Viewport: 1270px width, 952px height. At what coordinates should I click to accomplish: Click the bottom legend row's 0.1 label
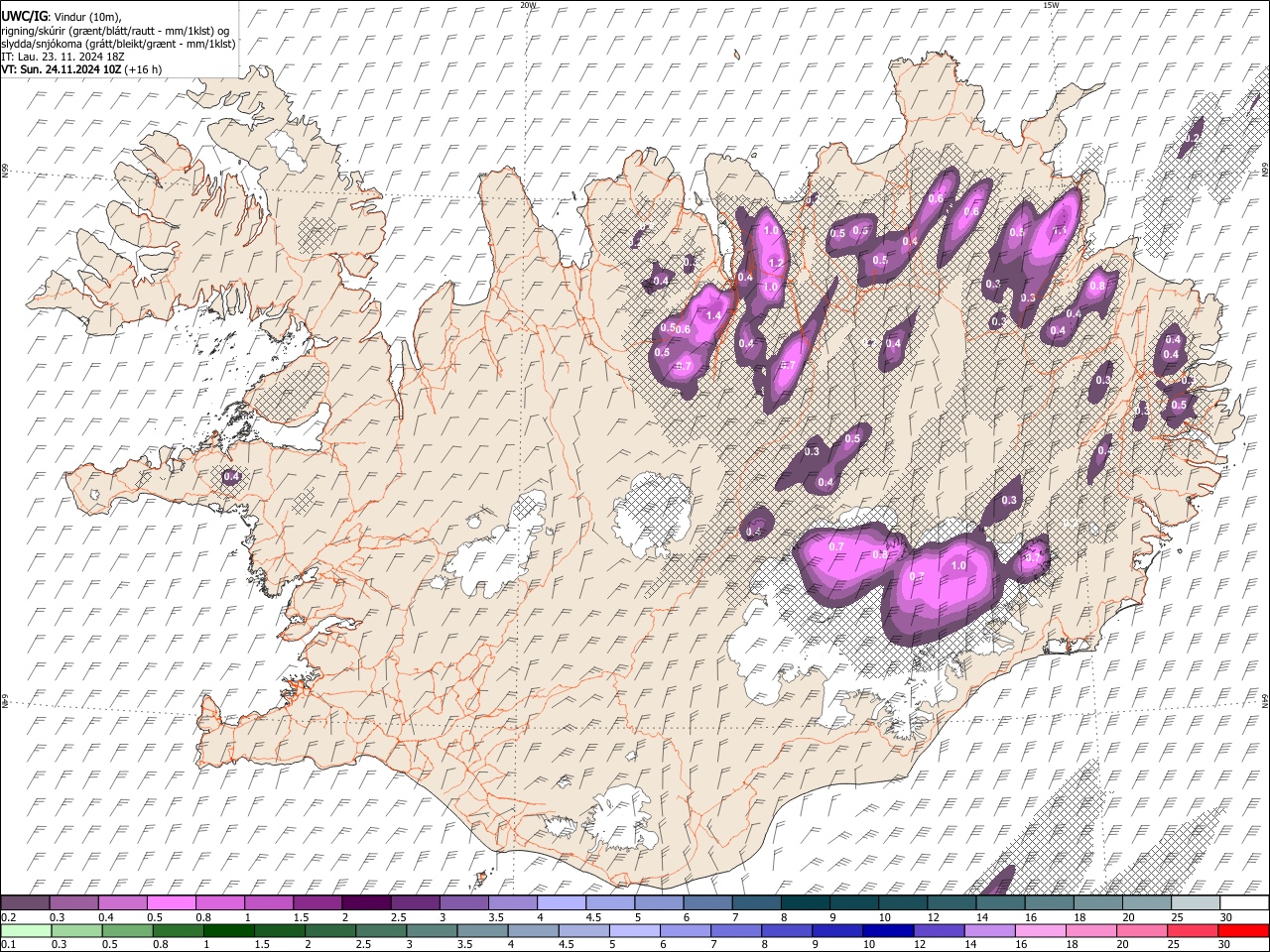tap(8, 944)
